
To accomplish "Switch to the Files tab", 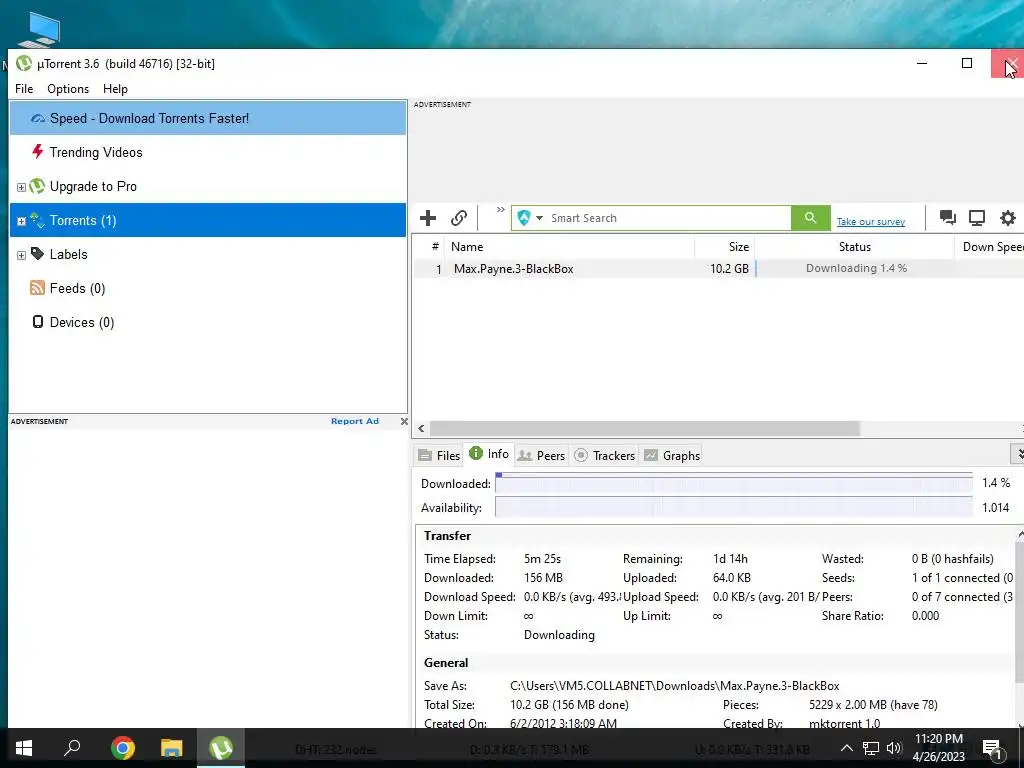I will [439, 455].
